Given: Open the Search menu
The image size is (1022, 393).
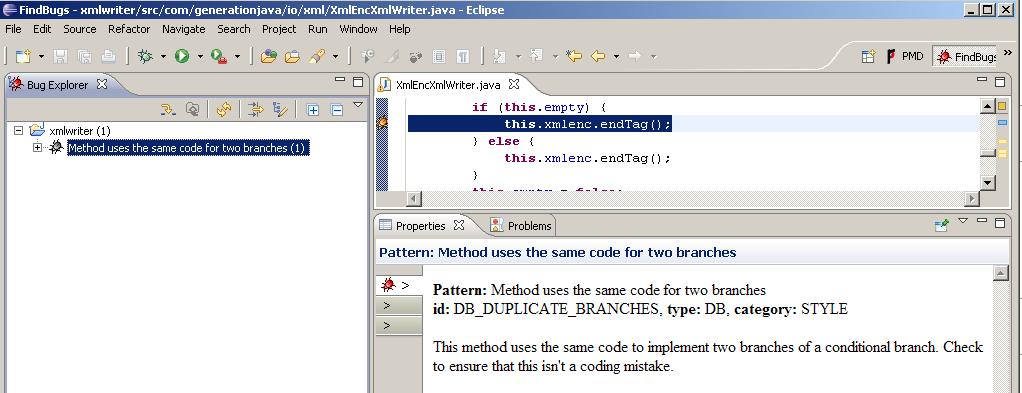Looking at the screenshot, I should pyautogui.click(x=234, y=29).
